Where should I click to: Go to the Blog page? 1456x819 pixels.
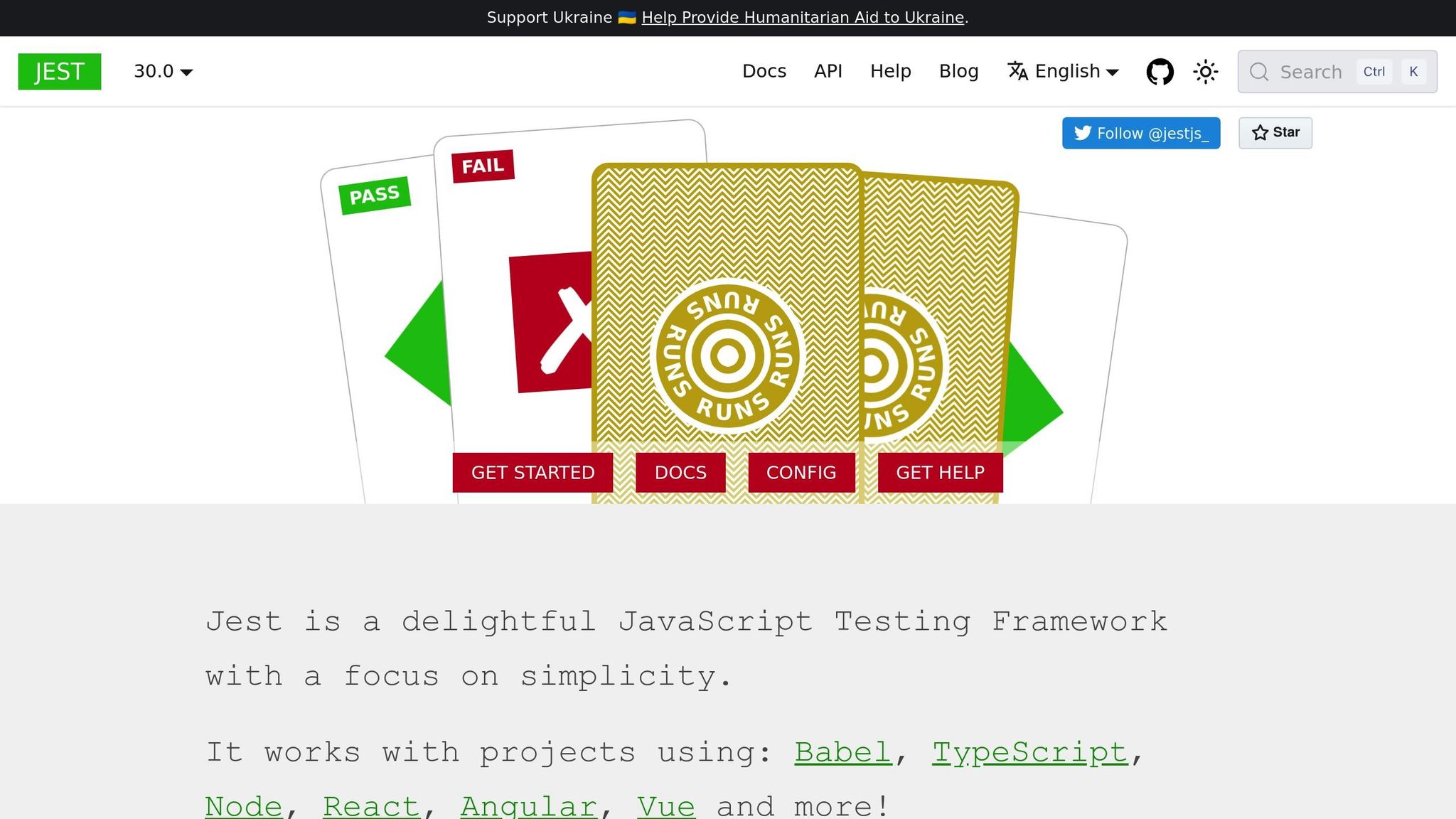click(958, 72)
